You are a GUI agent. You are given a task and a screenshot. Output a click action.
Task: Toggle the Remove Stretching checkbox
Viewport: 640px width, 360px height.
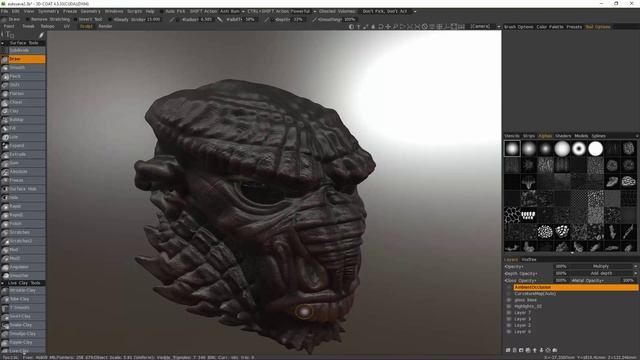[x=27, y=19]
